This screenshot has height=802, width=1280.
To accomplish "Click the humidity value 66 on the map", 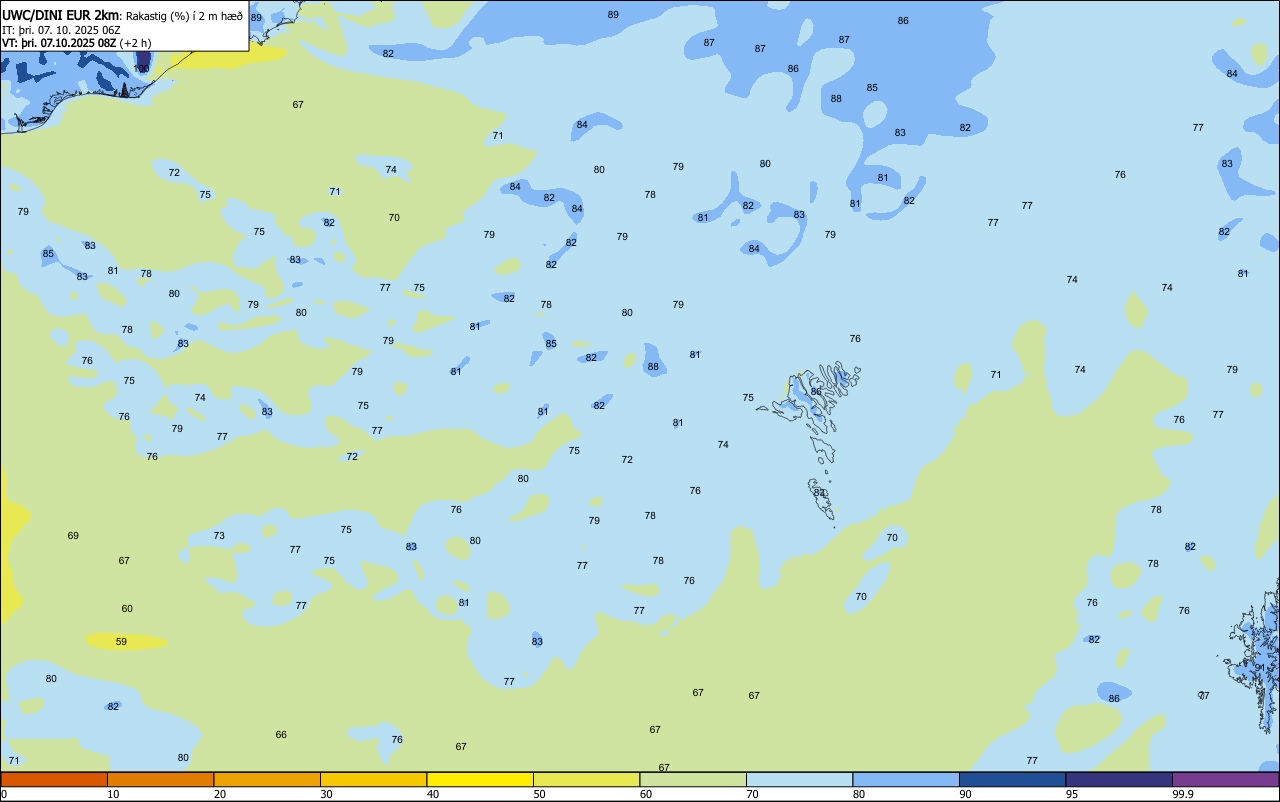I will 281,735.
